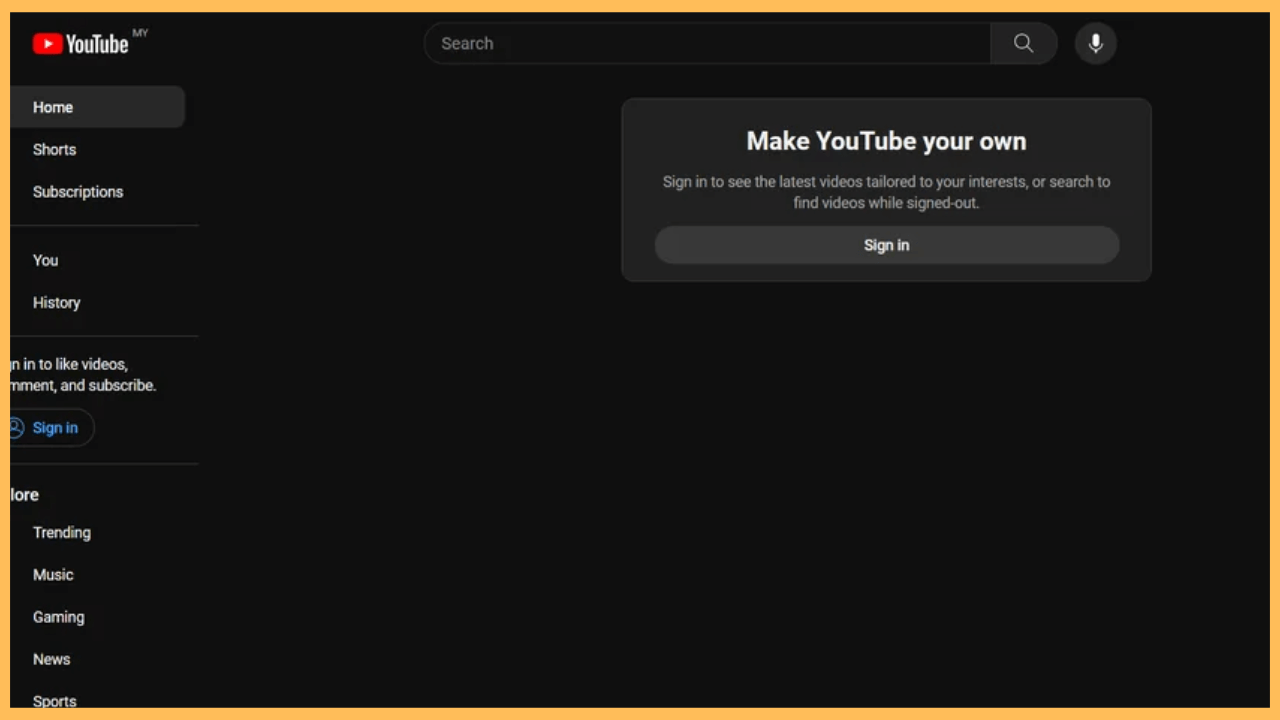Viewport: 1280px width, 720px height.
Task: Sign in using the large center button
Action: [x=886, y=244]
